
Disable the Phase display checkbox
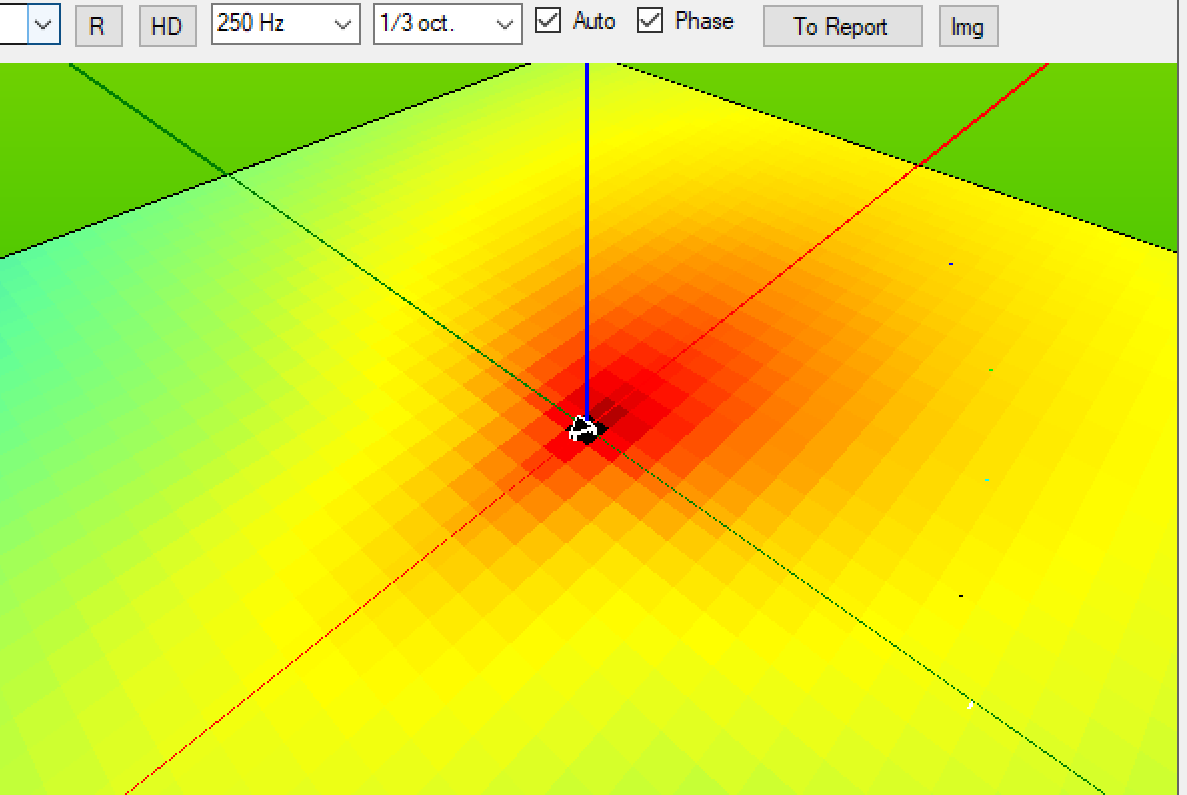click(x=650, y=21)
